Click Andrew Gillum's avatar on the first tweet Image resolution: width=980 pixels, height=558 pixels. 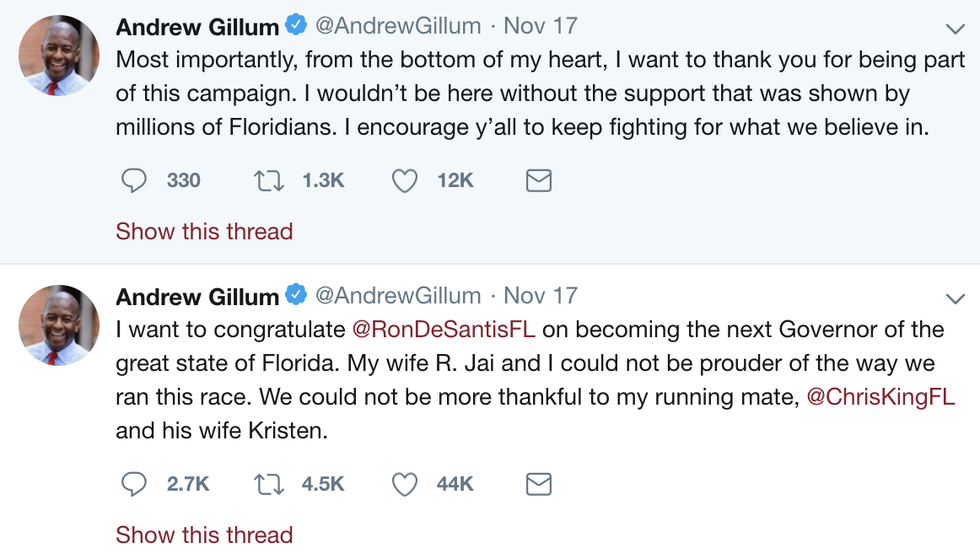[59, 56]
